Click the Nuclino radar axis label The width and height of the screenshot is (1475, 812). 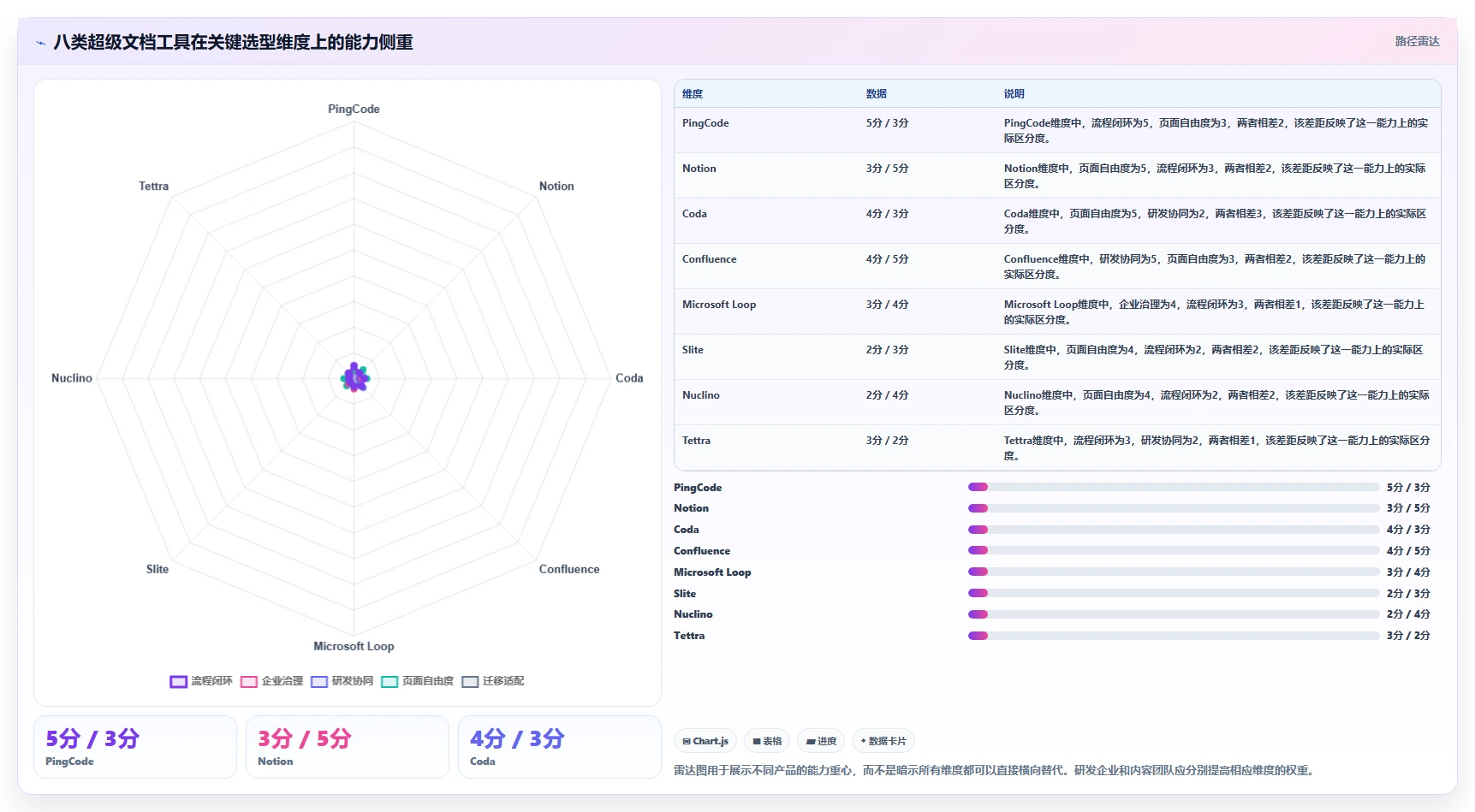coord(72,377)
